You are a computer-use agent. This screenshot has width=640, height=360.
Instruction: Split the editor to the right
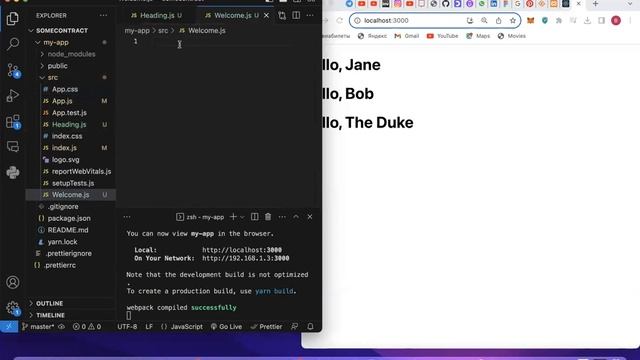coord(296,16)
